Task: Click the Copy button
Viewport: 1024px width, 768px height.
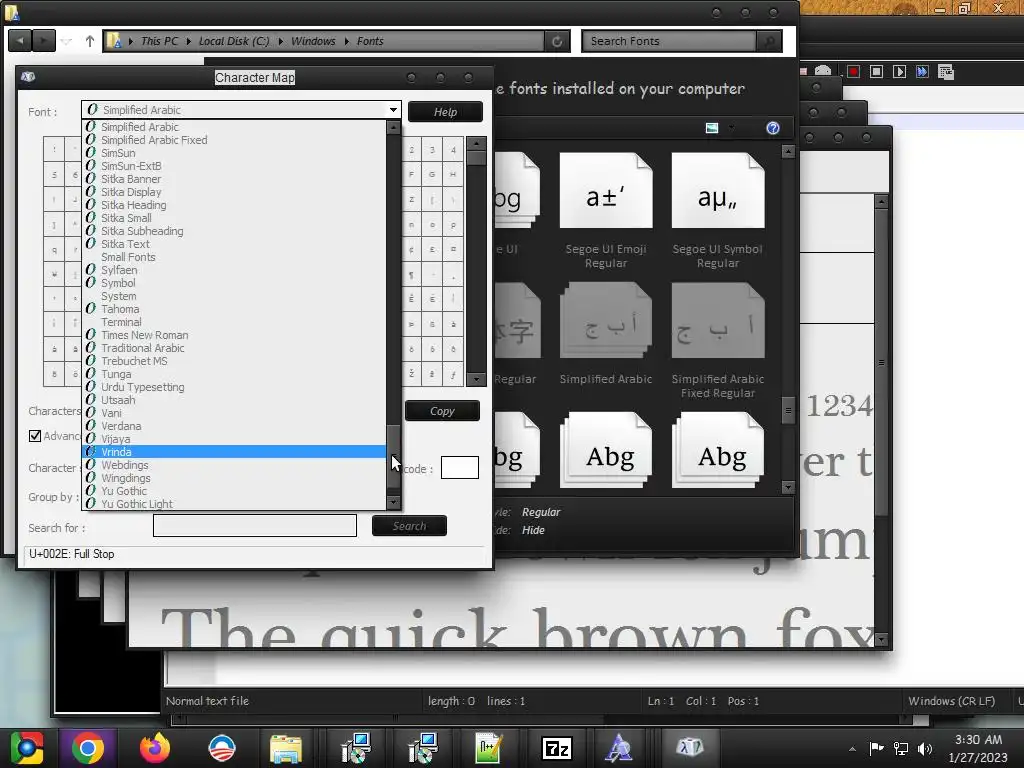Action: [442, 411]
